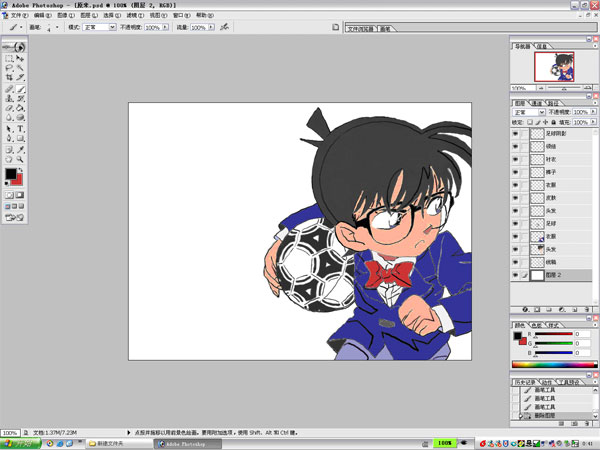Image resolution: width=600 pixels, height=450 pixels.
Task: Open 新建文件夹 taskbar button
Action: (119, 444)
